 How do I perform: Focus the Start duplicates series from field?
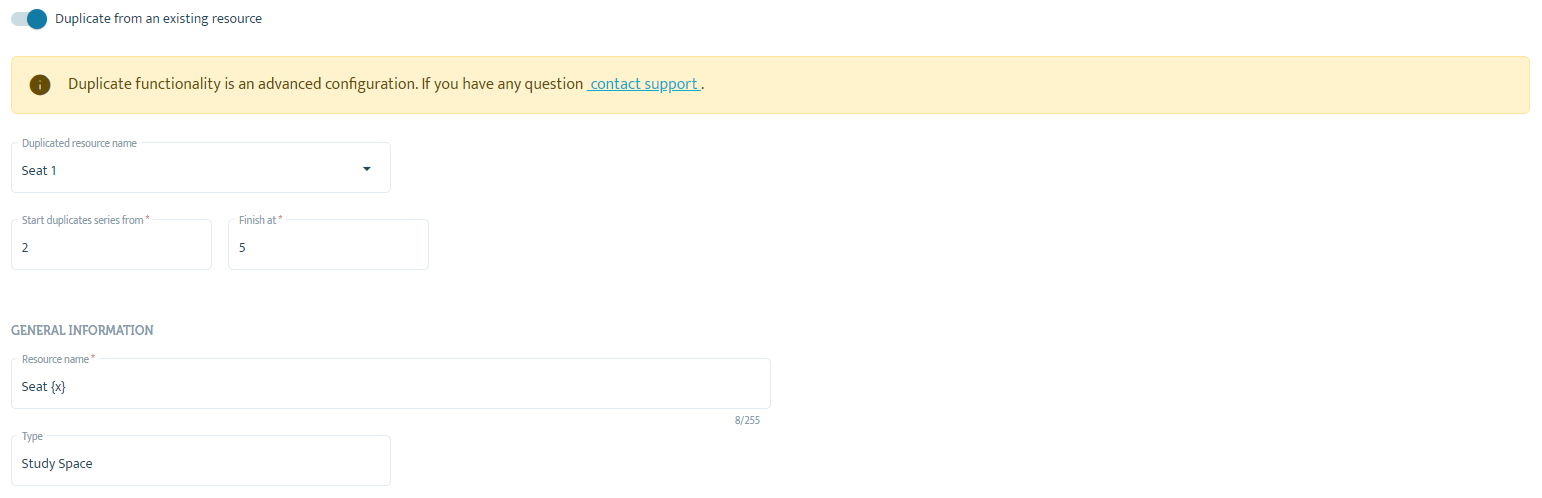[111, 245]
